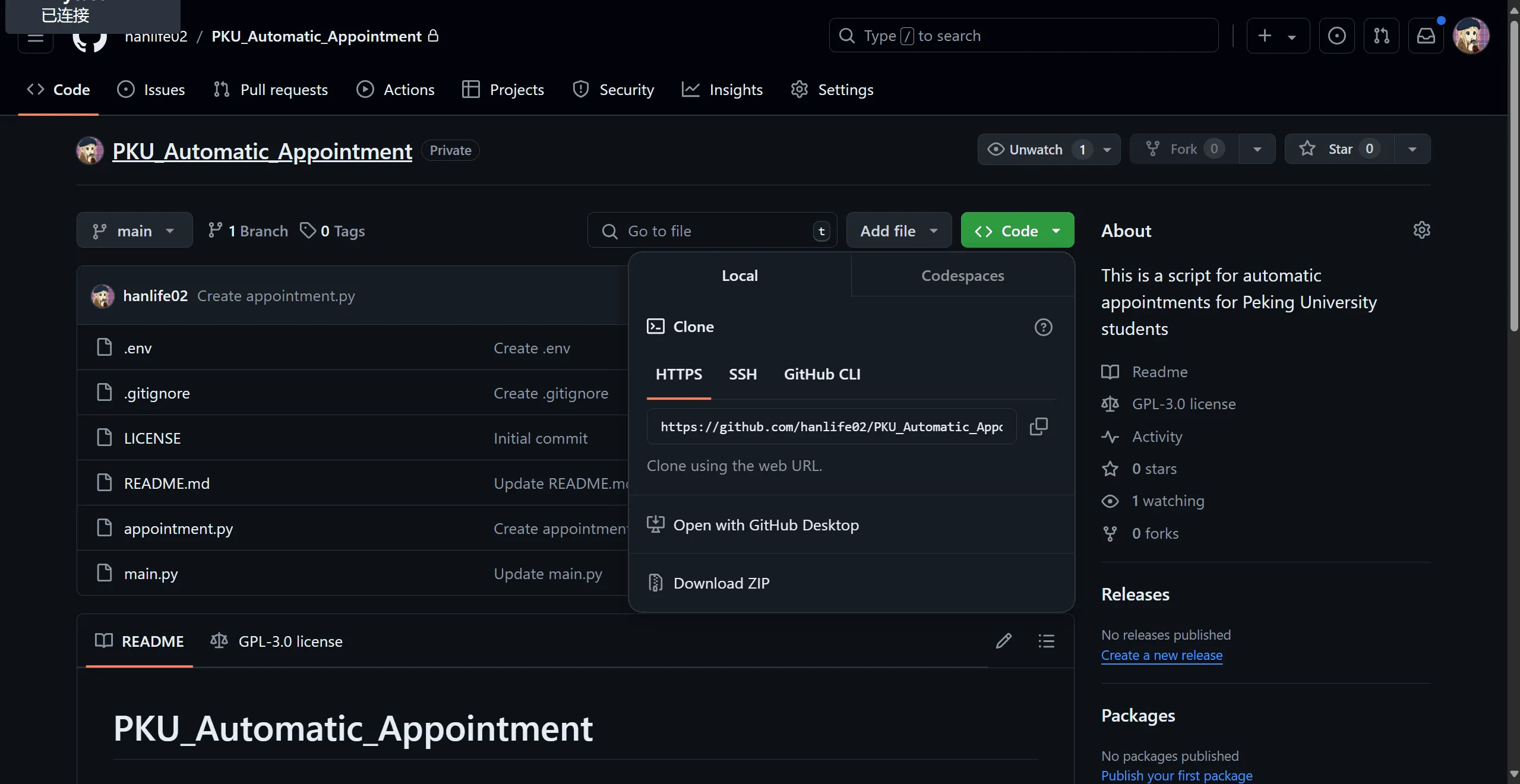The height and width of the screenshot is (784, 1520).
Task: Select the GitHub CLI clone option
Action: (x=822, y=374)
